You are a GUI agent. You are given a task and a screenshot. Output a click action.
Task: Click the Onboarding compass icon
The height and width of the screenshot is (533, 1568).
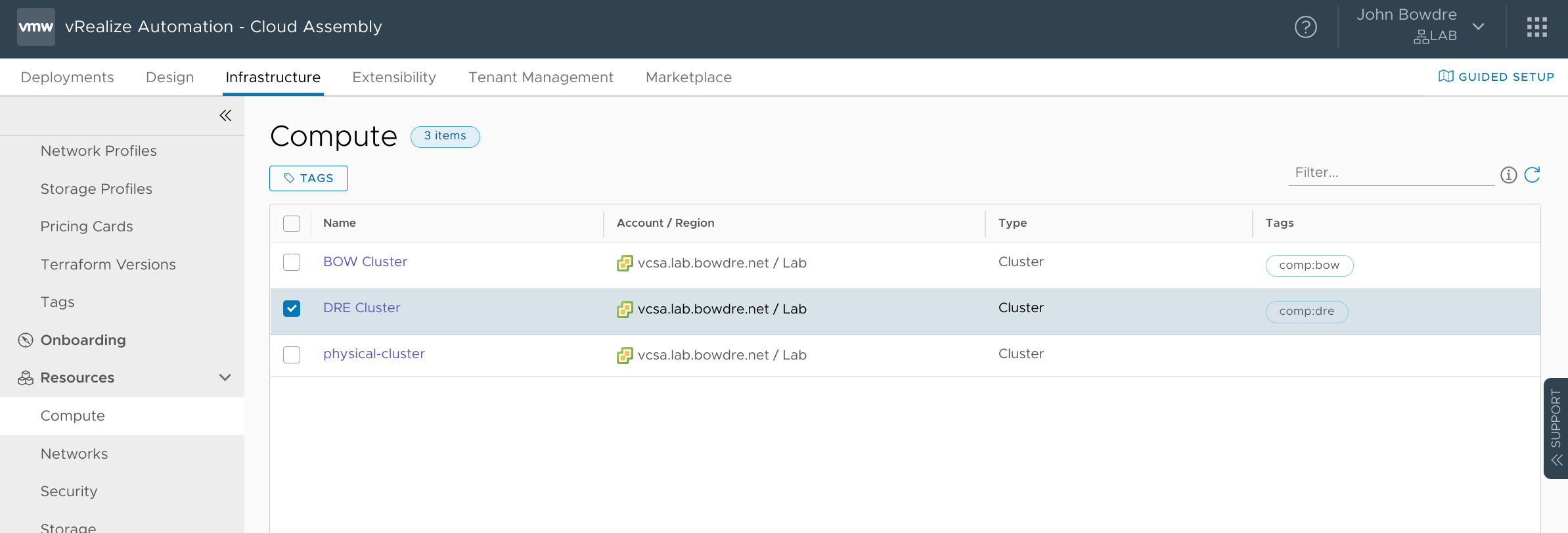pos(26,340)
